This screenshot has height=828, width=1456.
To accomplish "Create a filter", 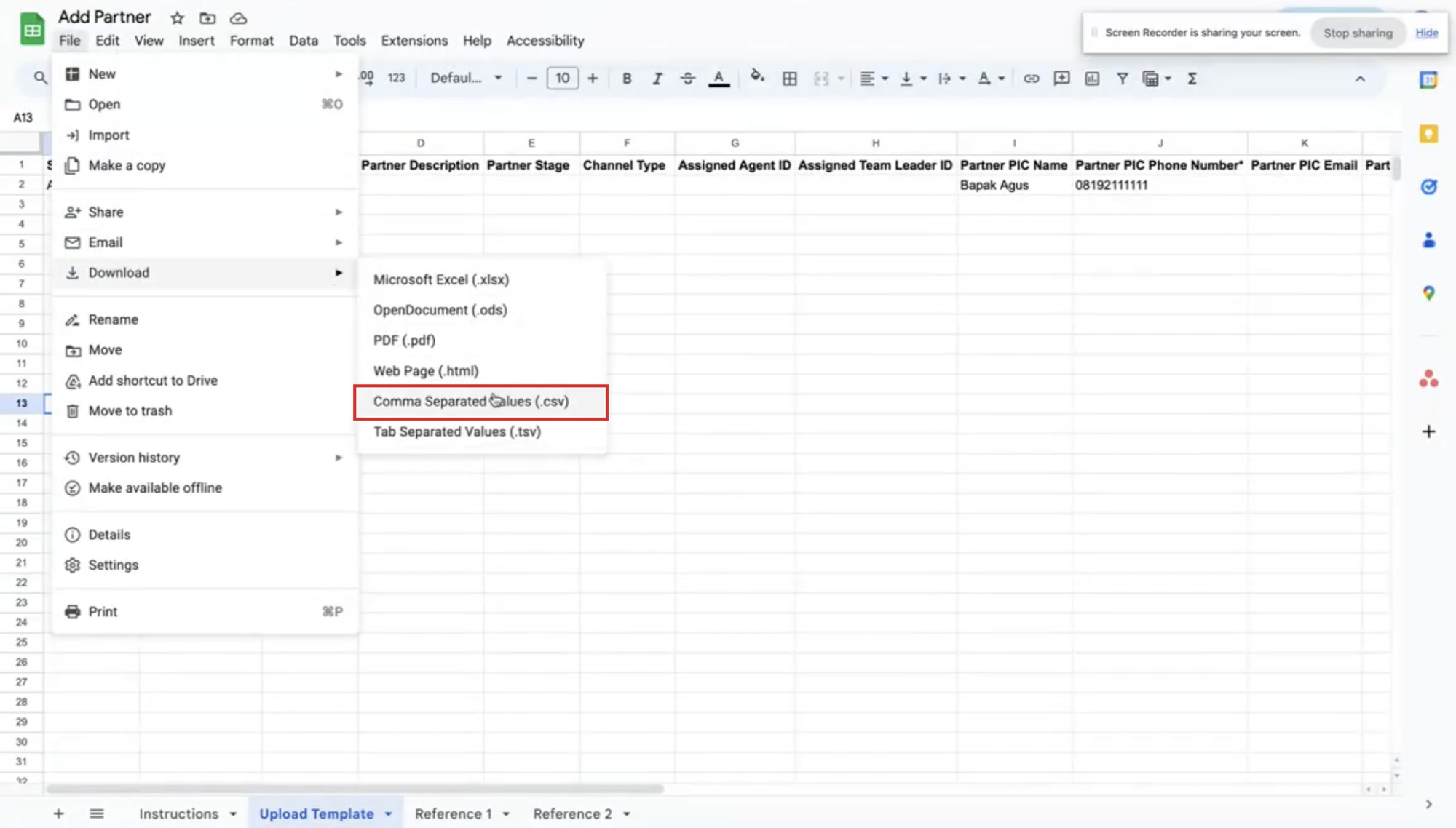I will point(1122,79).
